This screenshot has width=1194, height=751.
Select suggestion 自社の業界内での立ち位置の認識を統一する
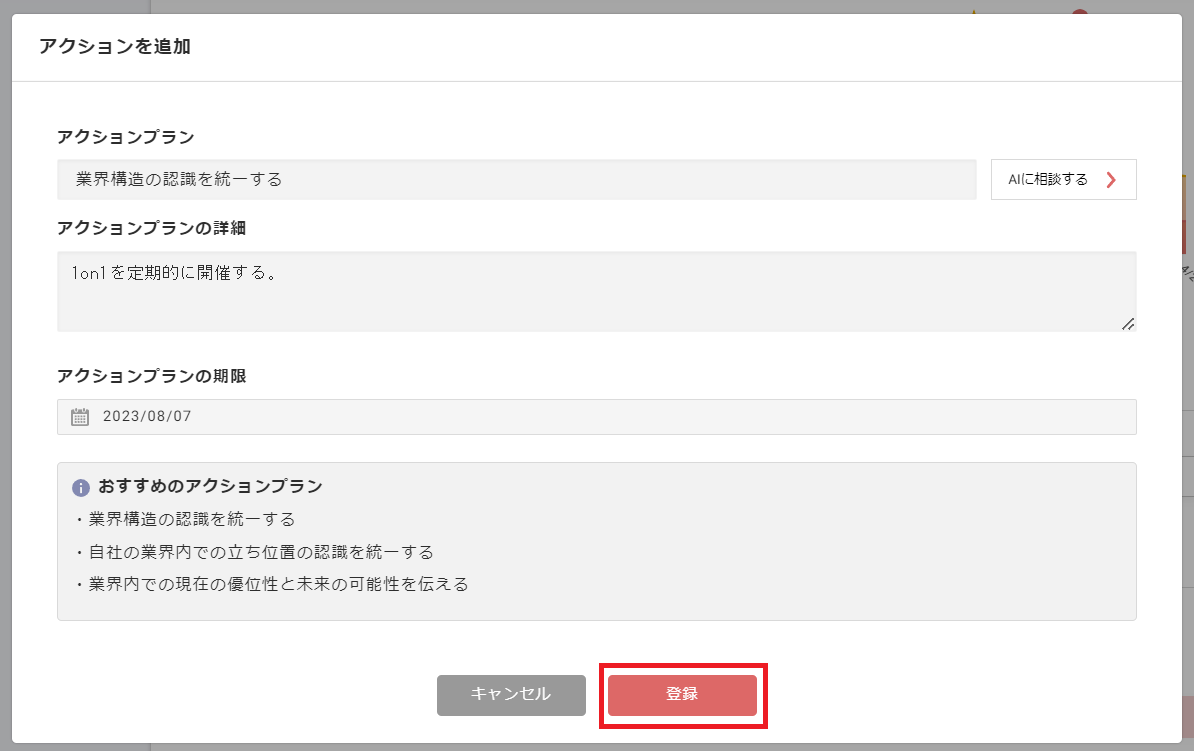click(x=260, y=552)
